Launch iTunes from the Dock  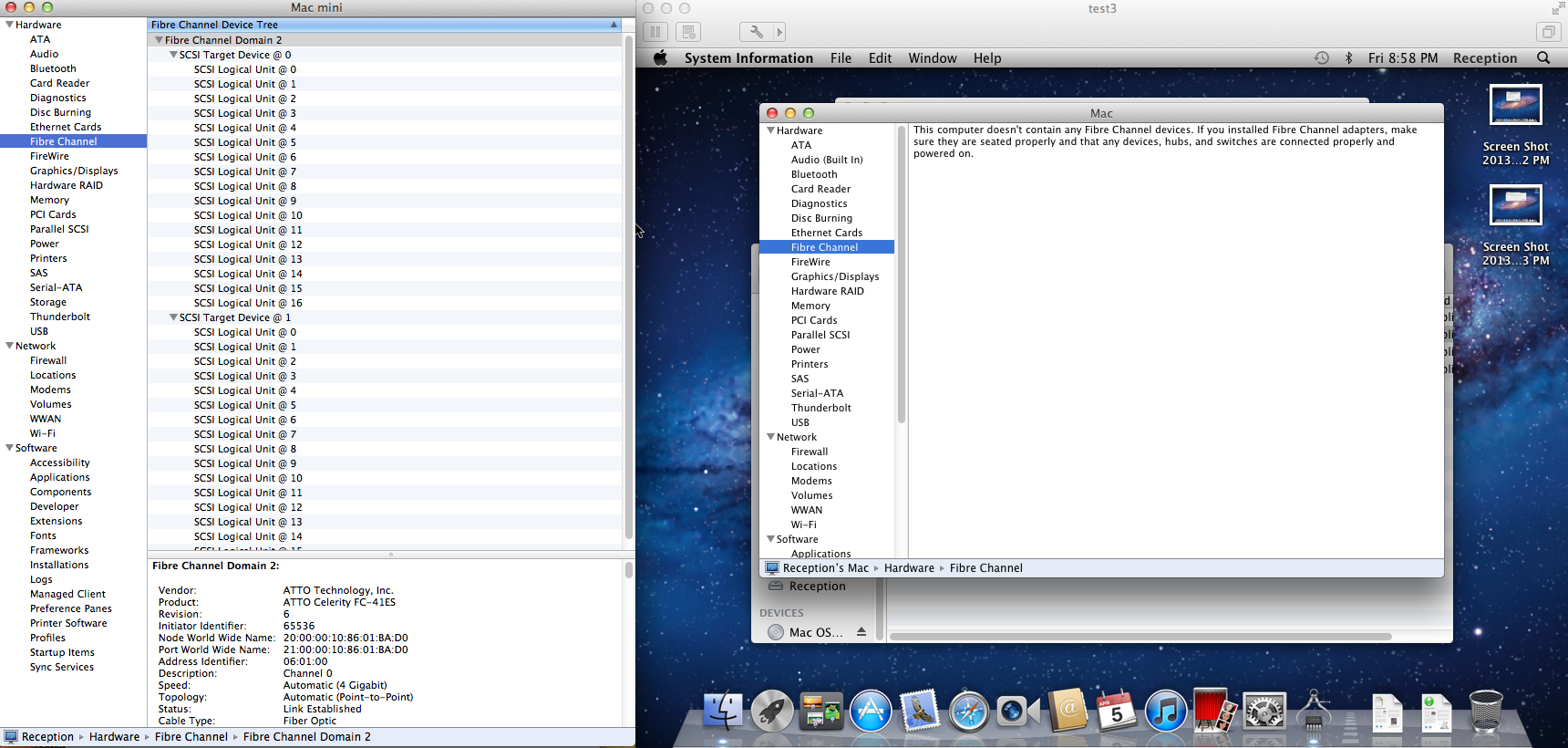pyautogui.click(x=1165, y=711)
